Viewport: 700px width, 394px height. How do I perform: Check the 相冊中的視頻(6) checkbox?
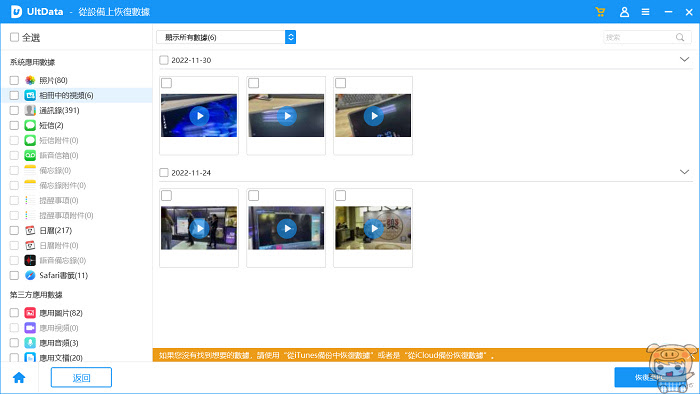coord(14,95)
